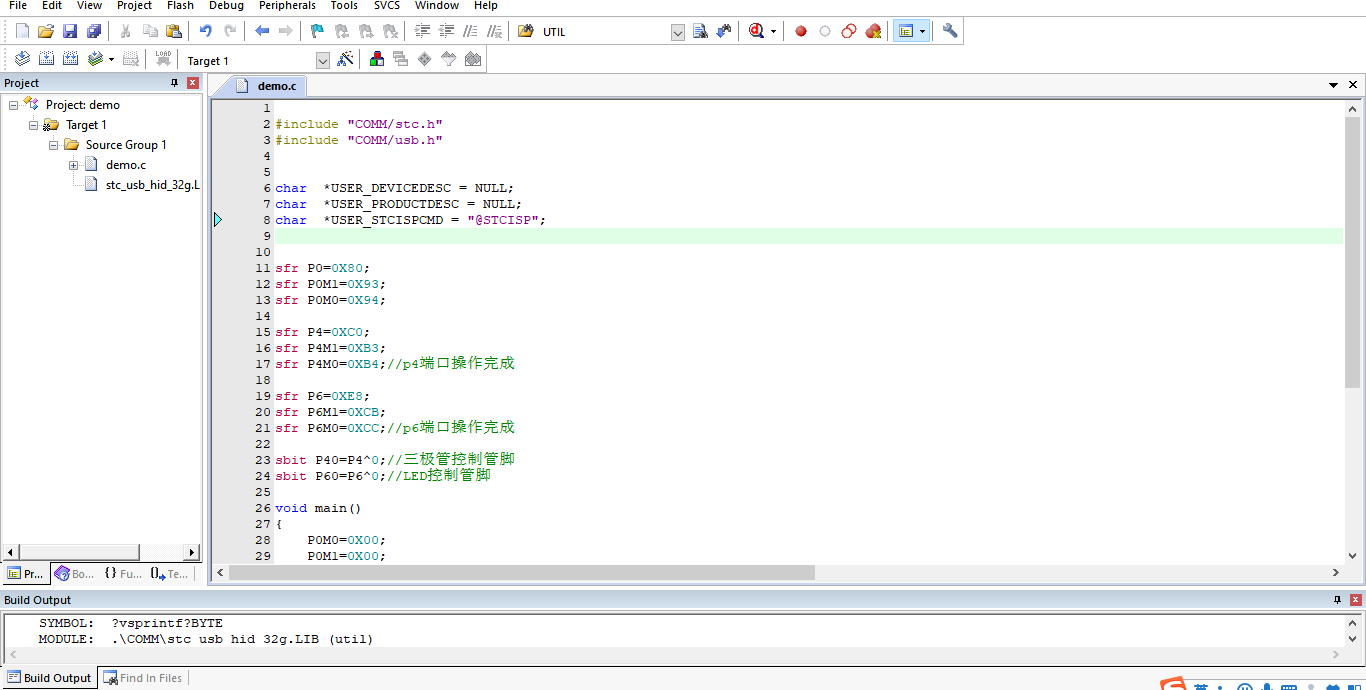Click the Manage Project Items colored blocks icon

tap(377, 60)
